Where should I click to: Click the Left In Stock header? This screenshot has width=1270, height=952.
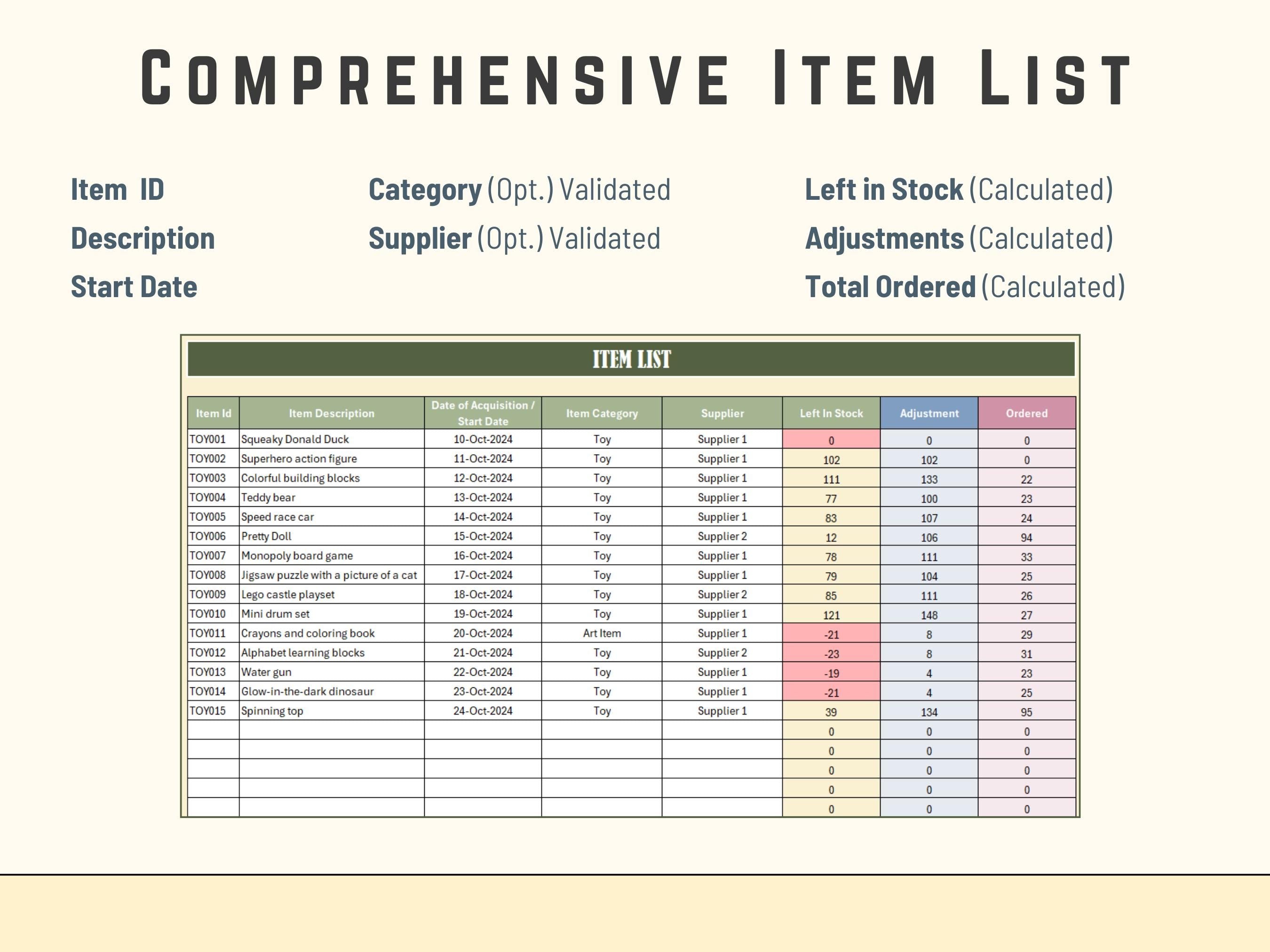pos(831,413)
